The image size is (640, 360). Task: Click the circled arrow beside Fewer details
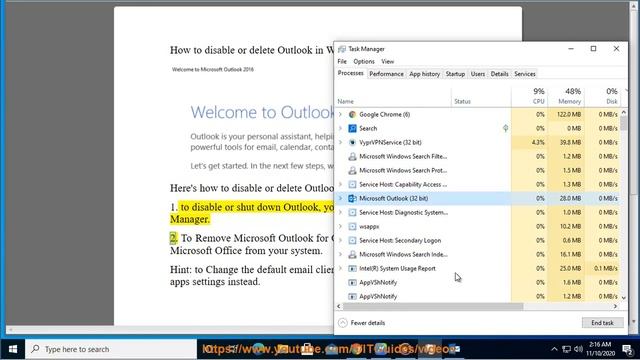coord(343,323)
